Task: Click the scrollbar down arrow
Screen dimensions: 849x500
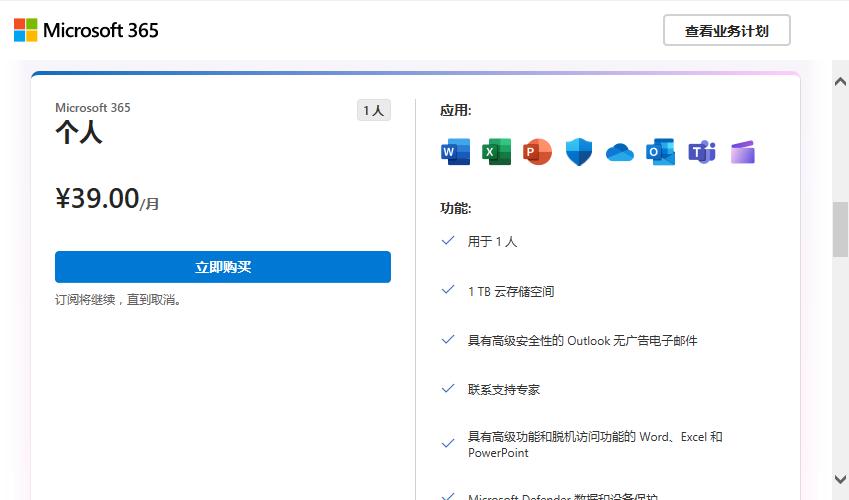Action: pyautogui.click(x=840, y=479)
